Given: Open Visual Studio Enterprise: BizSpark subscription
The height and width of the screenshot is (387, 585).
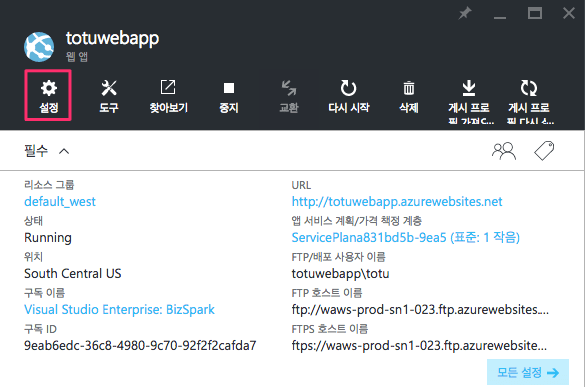Looking at the screenshot, I should coord(119,309).
